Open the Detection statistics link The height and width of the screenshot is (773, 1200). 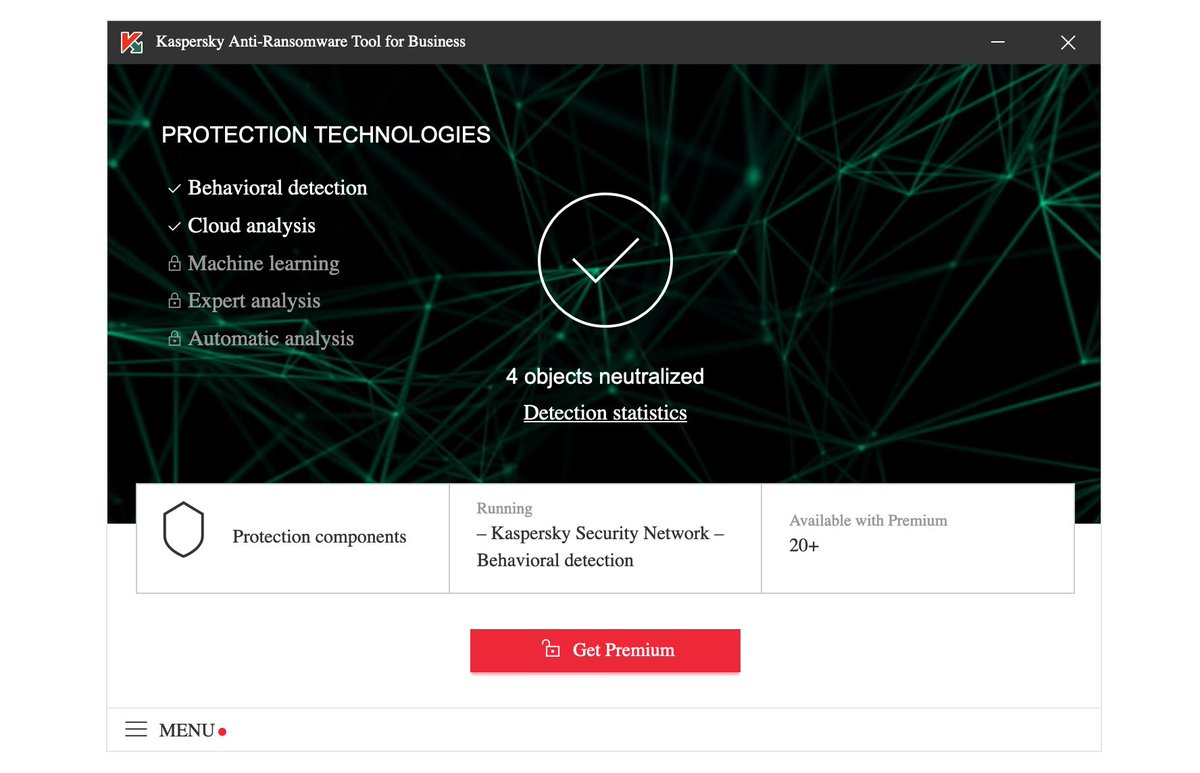pyautogui.click(x=605, y=413)
